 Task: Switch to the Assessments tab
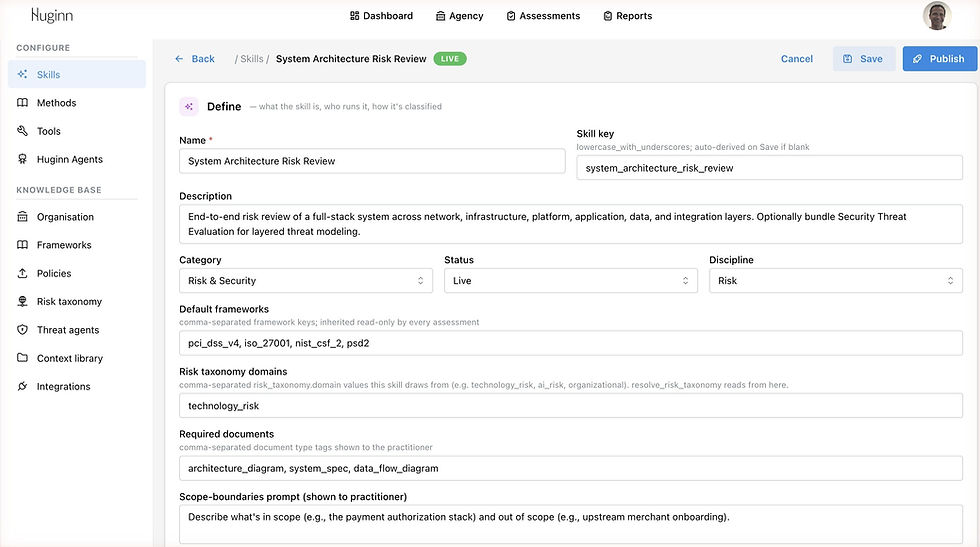click(543, 16)
